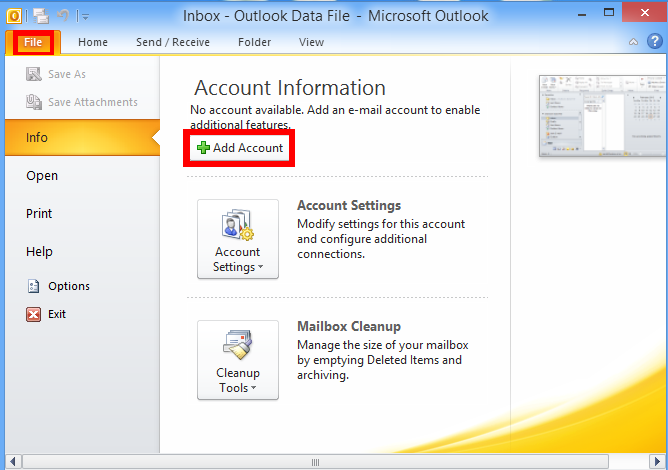Open the Send / Receive tab
Viewport: 668px width, 470px height.
(171, 42)
